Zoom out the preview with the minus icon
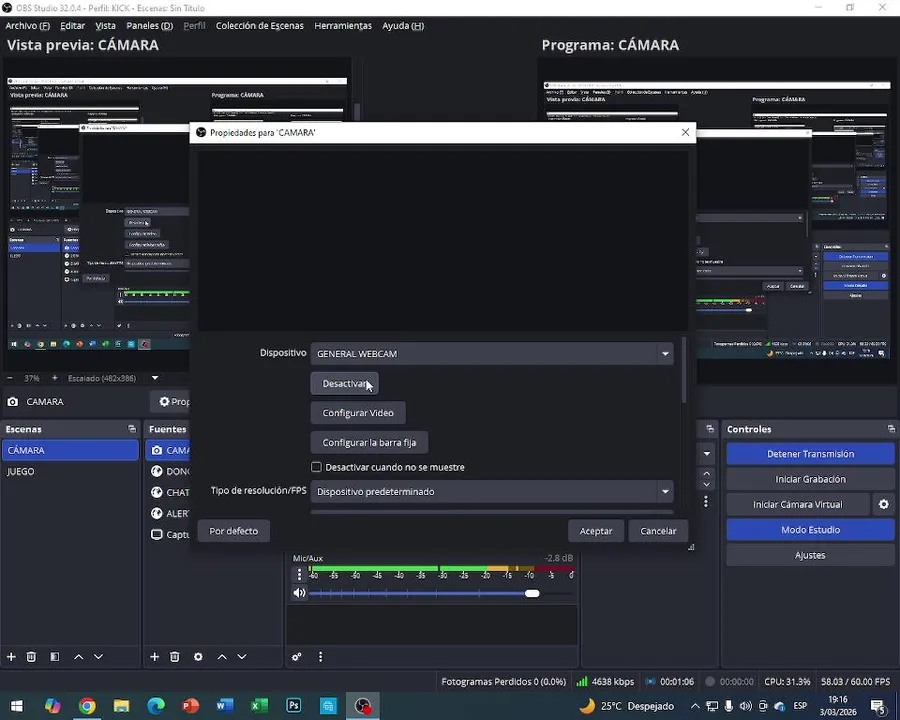Image resolution: width=900 pixels, height=720 pixels. 10,378
